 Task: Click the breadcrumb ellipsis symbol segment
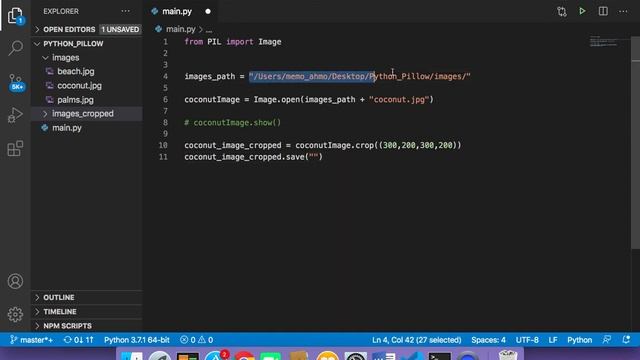click(209, 30)
